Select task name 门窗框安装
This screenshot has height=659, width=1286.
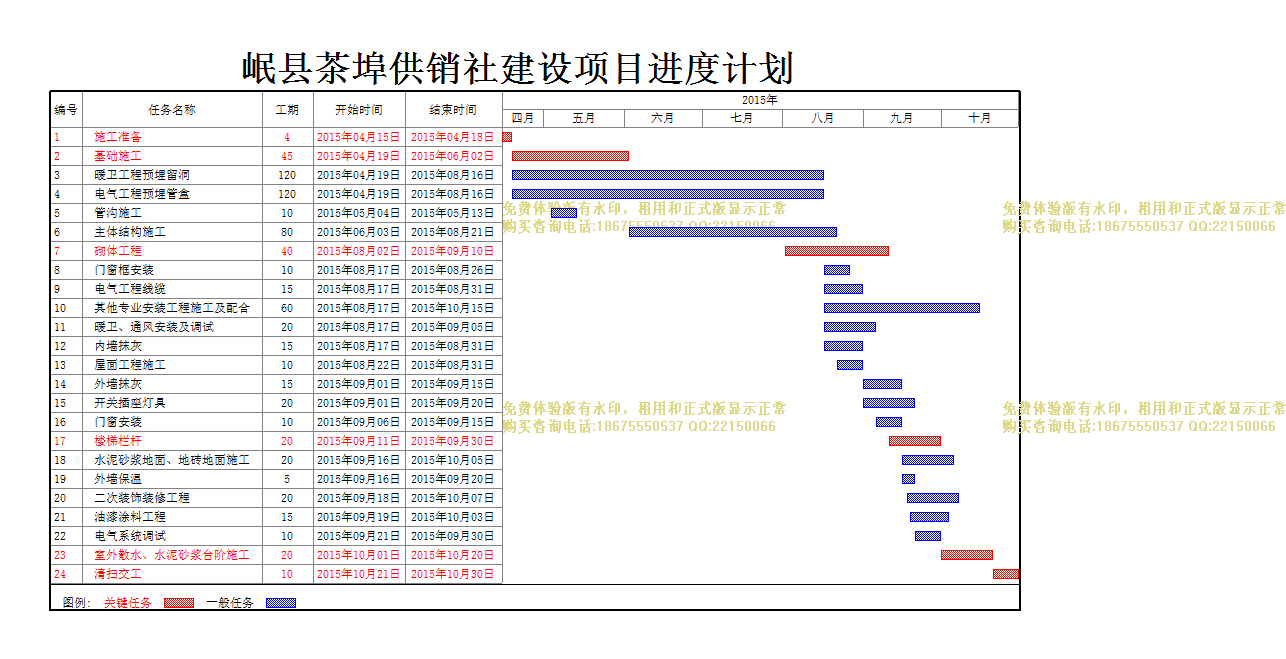pos(124,270)
